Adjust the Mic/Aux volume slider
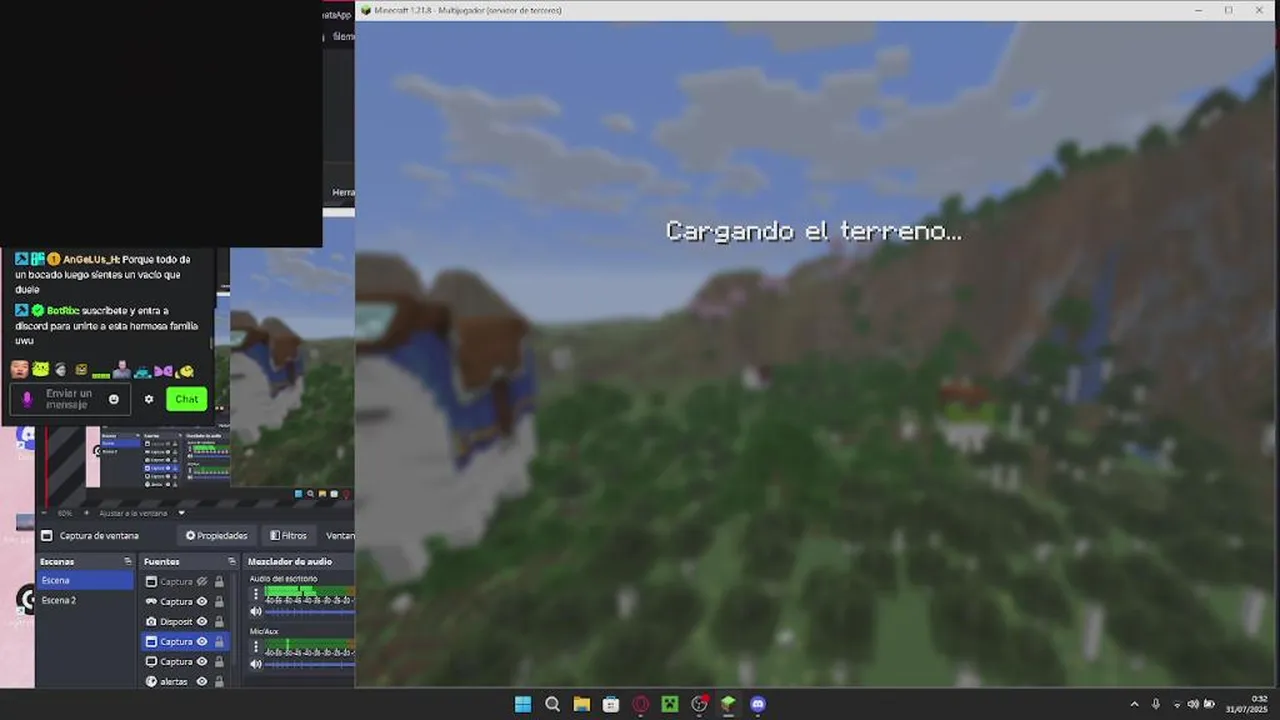 point(309,664)
